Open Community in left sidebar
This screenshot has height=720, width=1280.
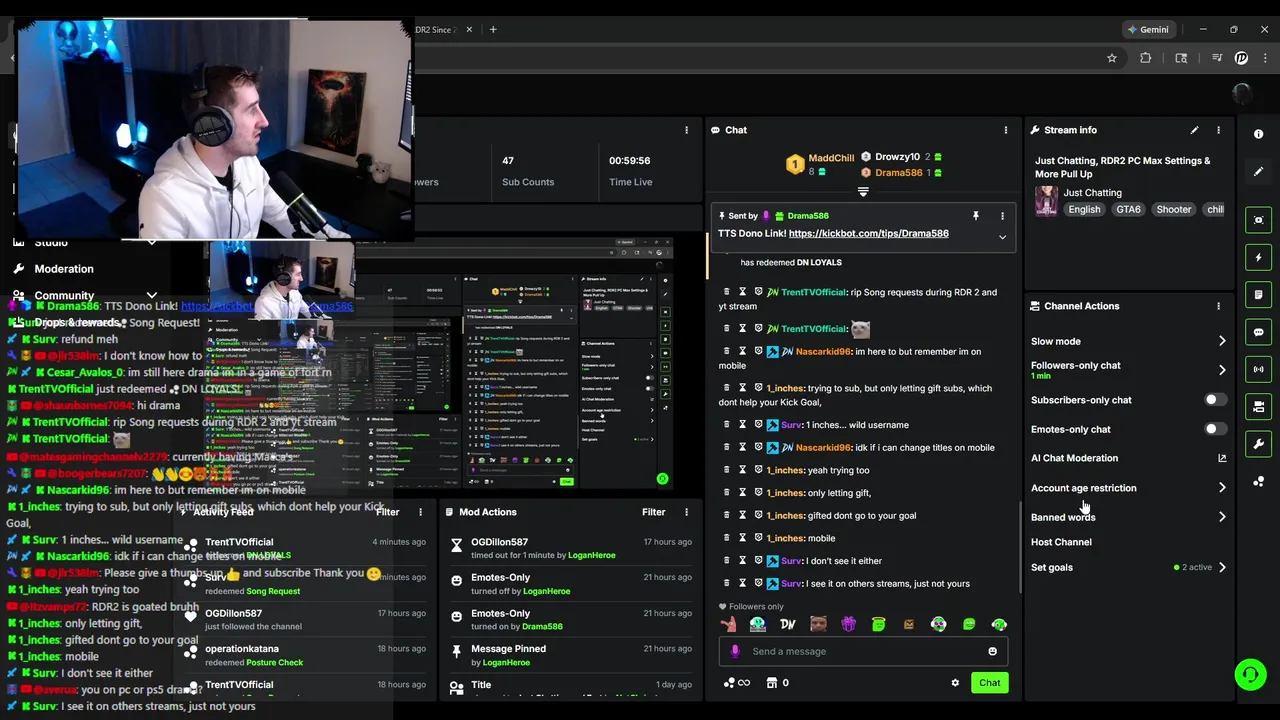64,296
